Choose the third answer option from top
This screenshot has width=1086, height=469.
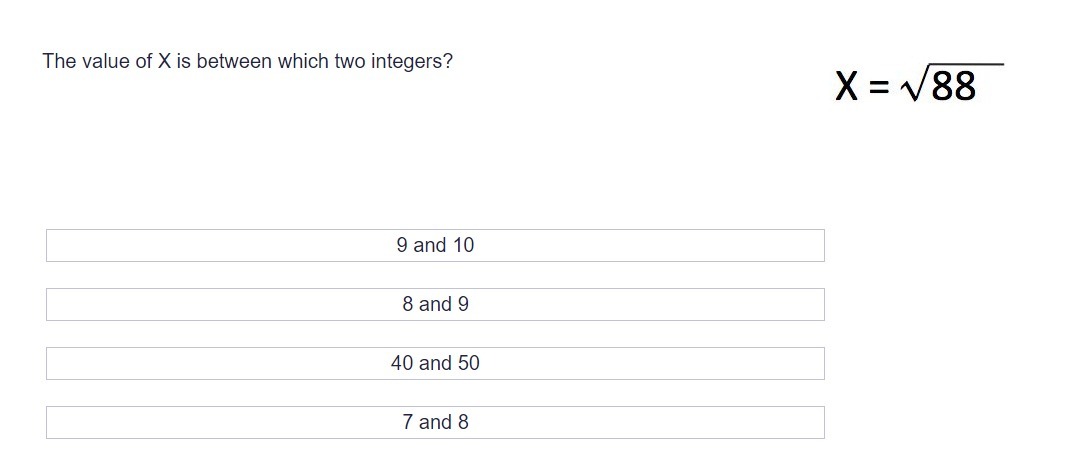click(435, 363)
